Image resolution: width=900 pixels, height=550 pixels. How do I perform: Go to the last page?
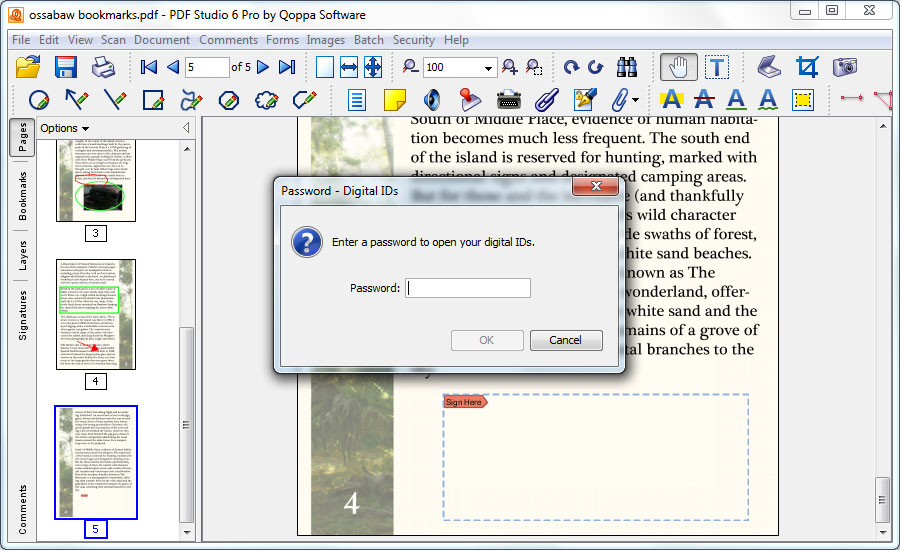pyautogui.click(x=287, y=67)
